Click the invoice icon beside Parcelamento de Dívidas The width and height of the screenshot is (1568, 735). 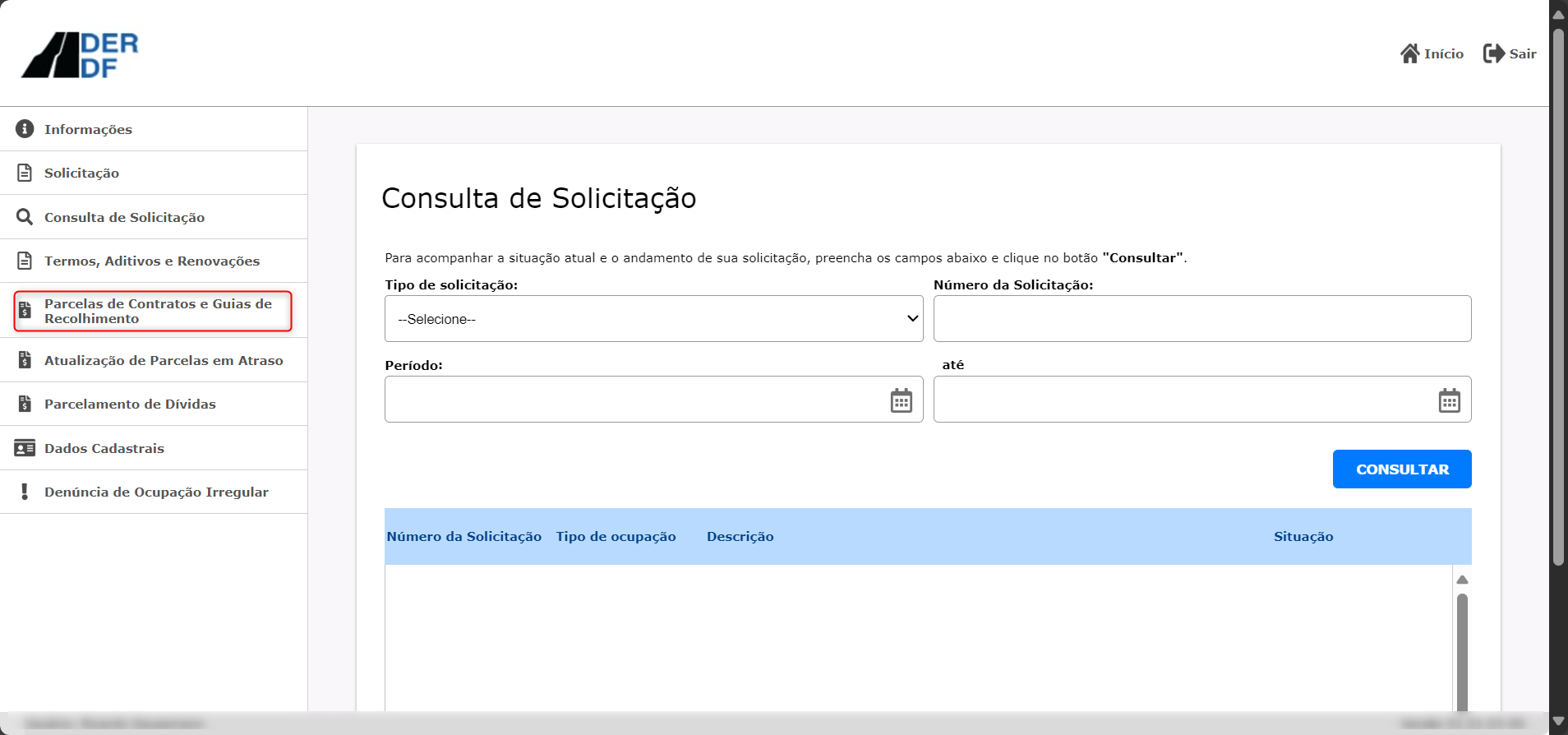click(25, 404)
